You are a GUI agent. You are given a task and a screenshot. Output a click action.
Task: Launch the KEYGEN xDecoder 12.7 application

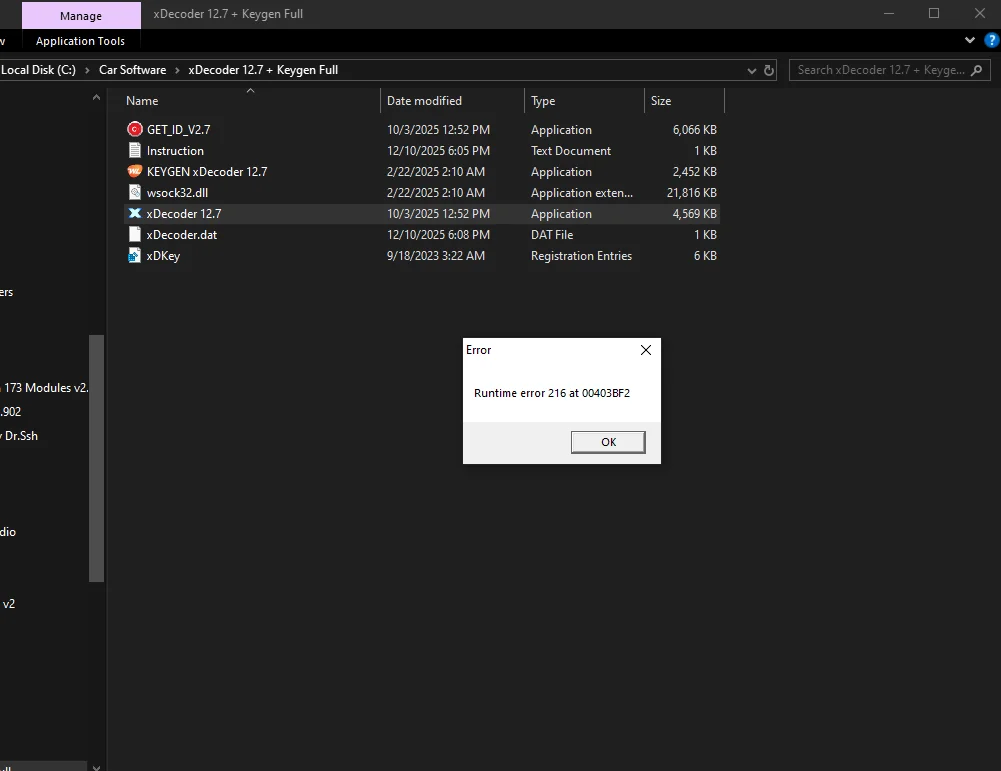tap(134, 171)
